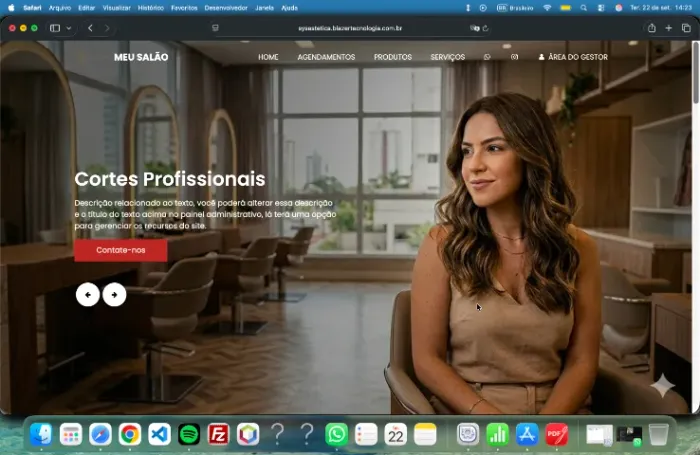The width and height of the screenshot is (700, 455).
Task: Click the Wi-Fi status icon
Action: tap(547, 8)
